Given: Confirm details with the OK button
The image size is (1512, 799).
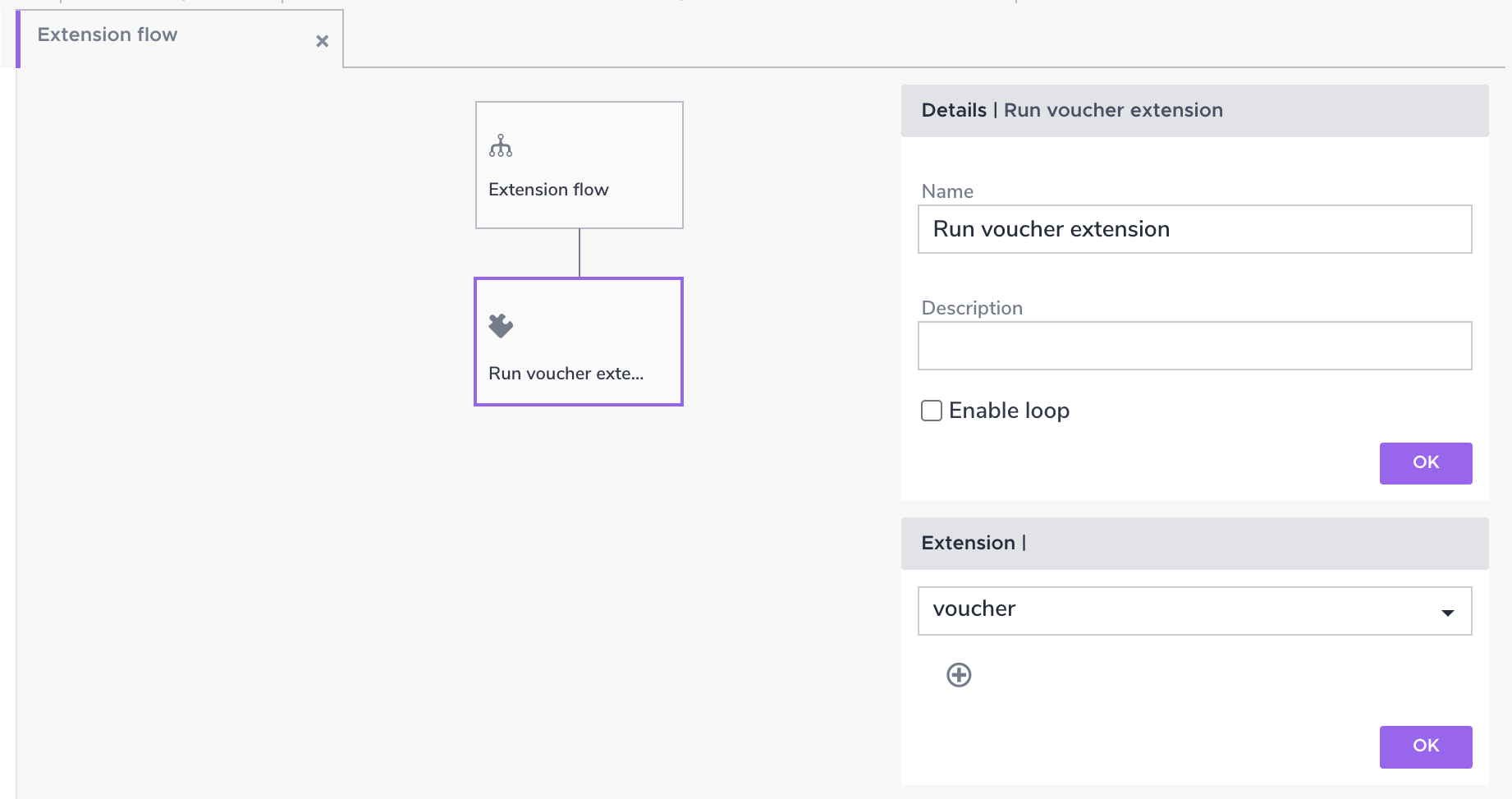Looking at the screenshot, I should [1426, 462].
